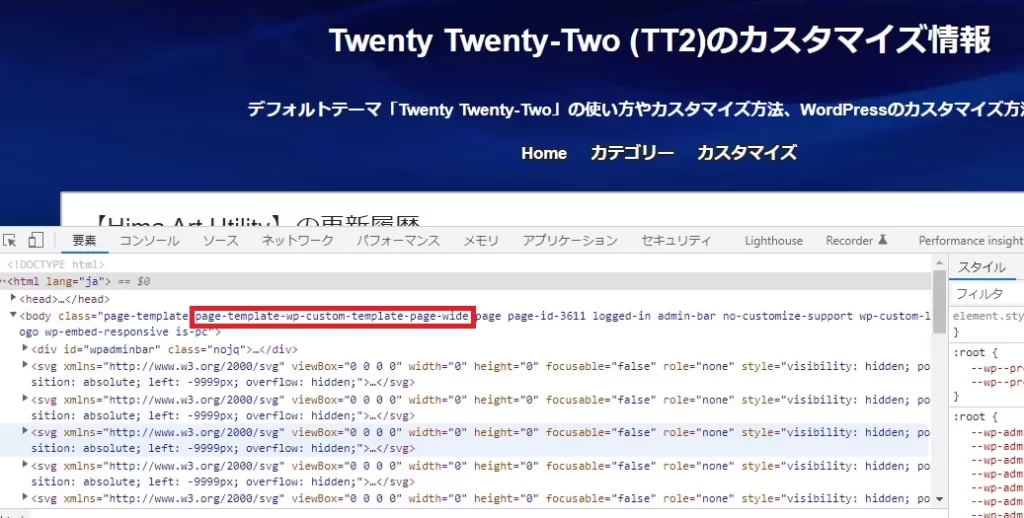Image resolution: width=1024 pixels, height=518 pixels.
Task: Expand the head element node
Action: tap(14, 299)
